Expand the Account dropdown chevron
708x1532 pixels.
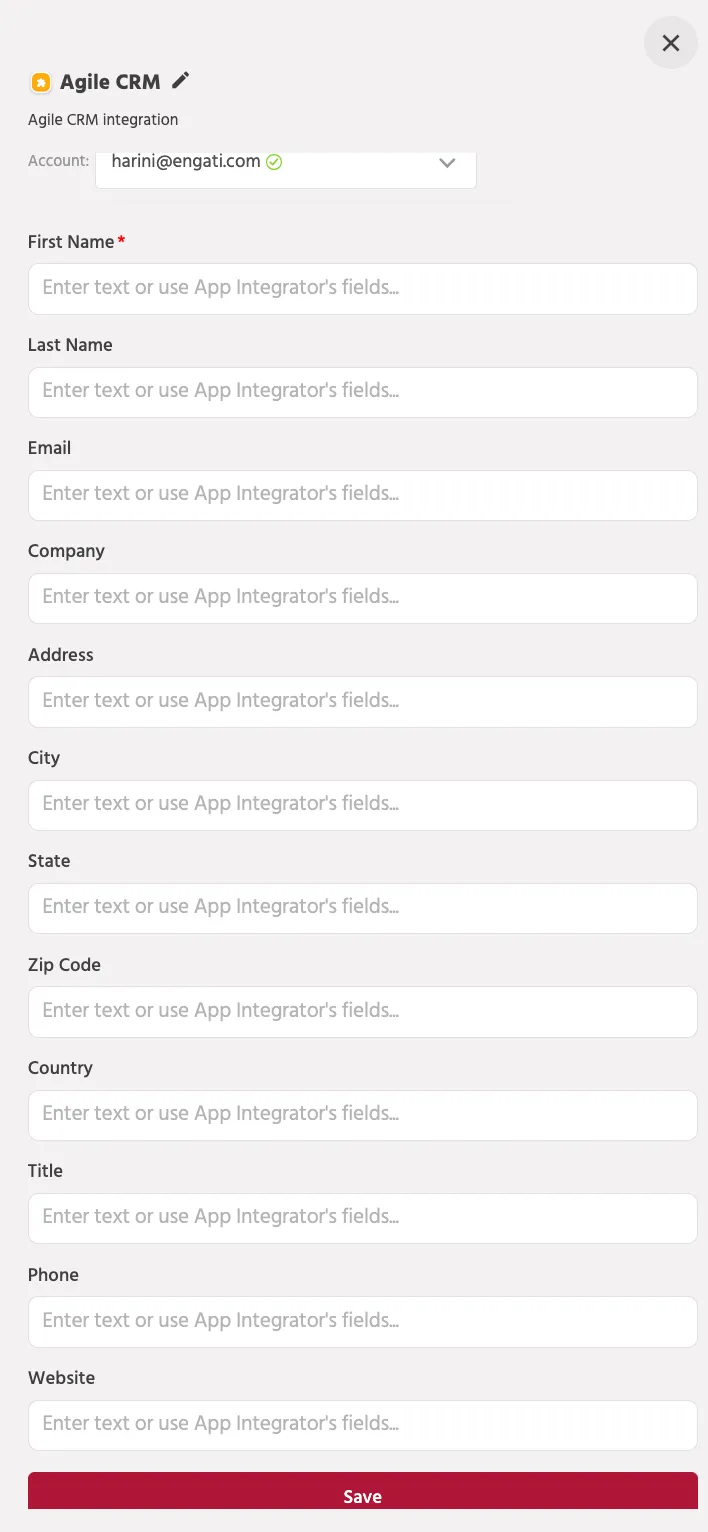pyautogui.click(x=447, y=162)
